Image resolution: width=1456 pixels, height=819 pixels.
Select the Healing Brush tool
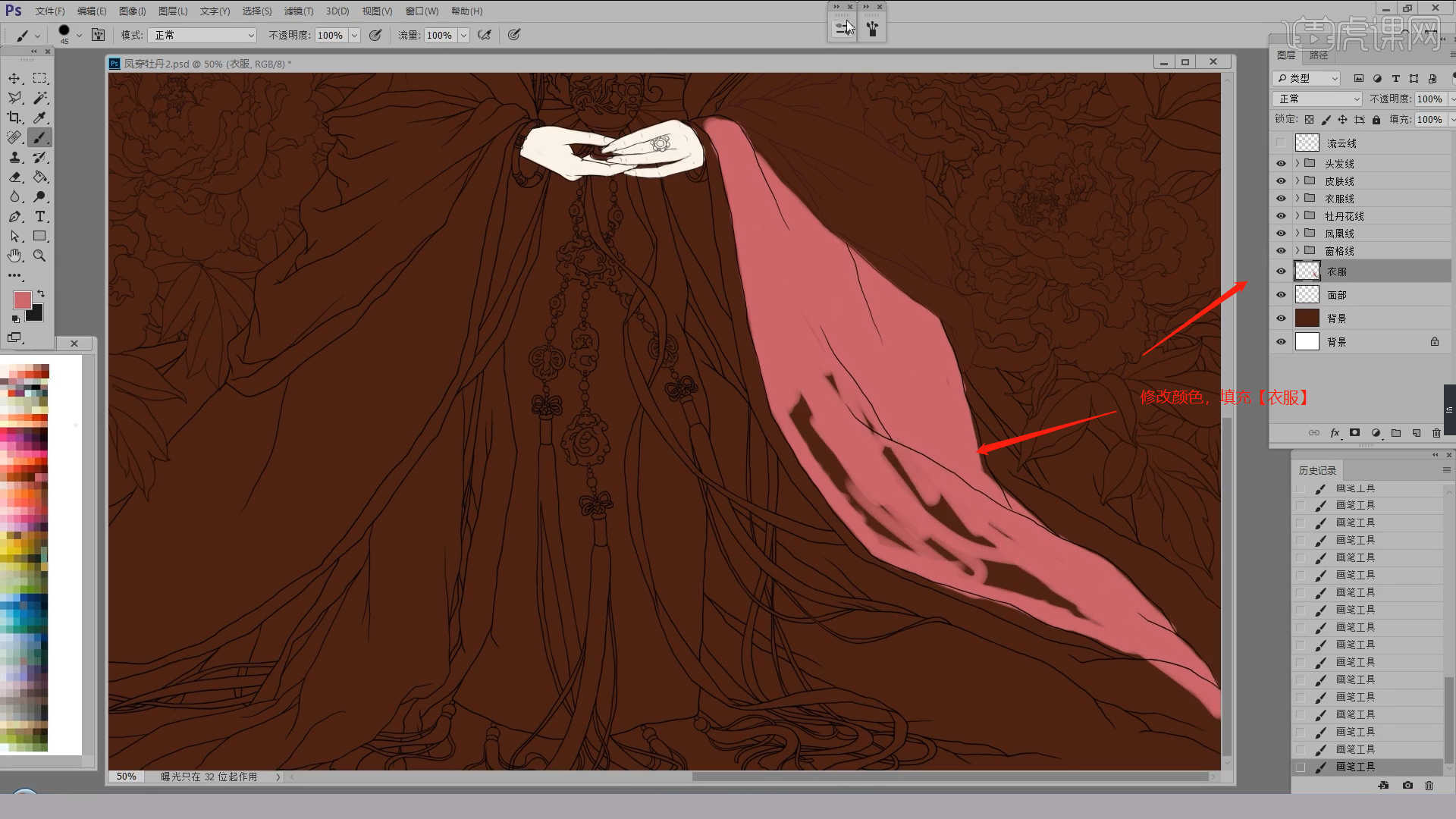pos(14,137)
